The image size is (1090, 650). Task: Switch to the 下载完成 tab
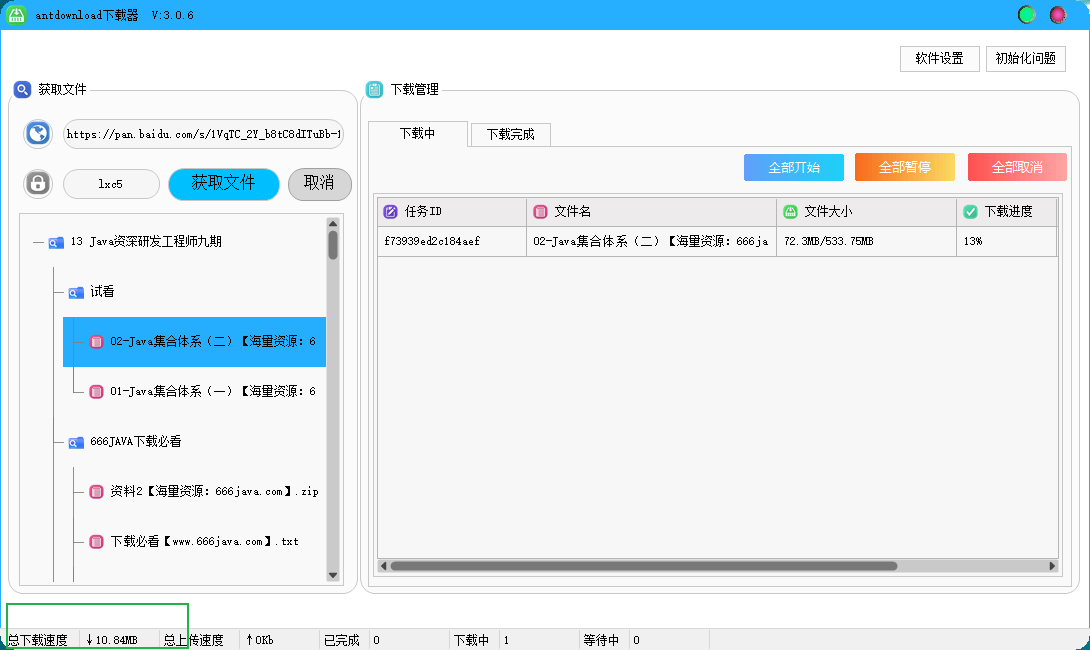(x=510, y=134)
